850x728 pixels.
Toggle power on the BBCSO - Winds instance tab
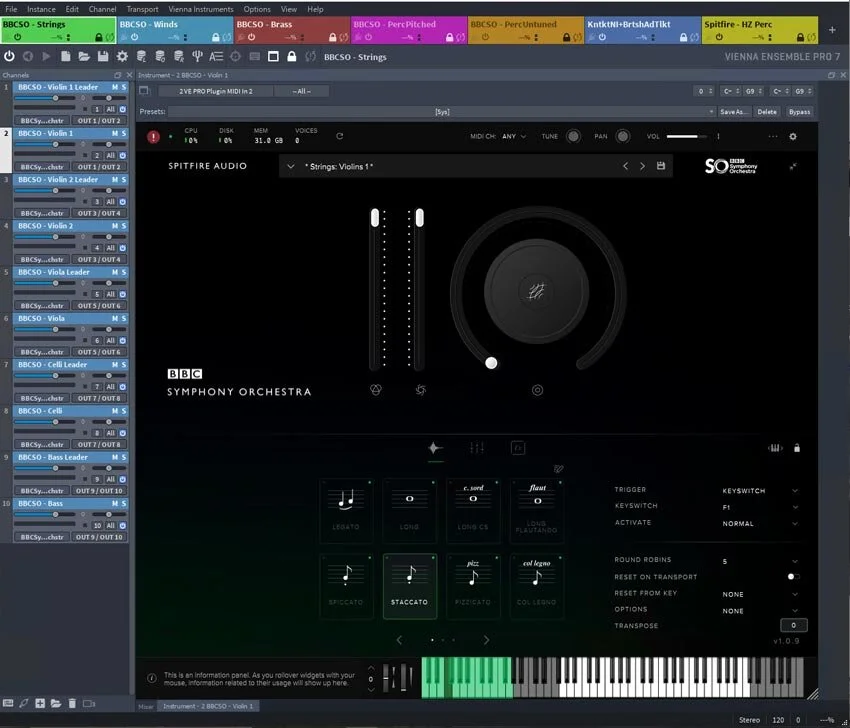point(134,37)
